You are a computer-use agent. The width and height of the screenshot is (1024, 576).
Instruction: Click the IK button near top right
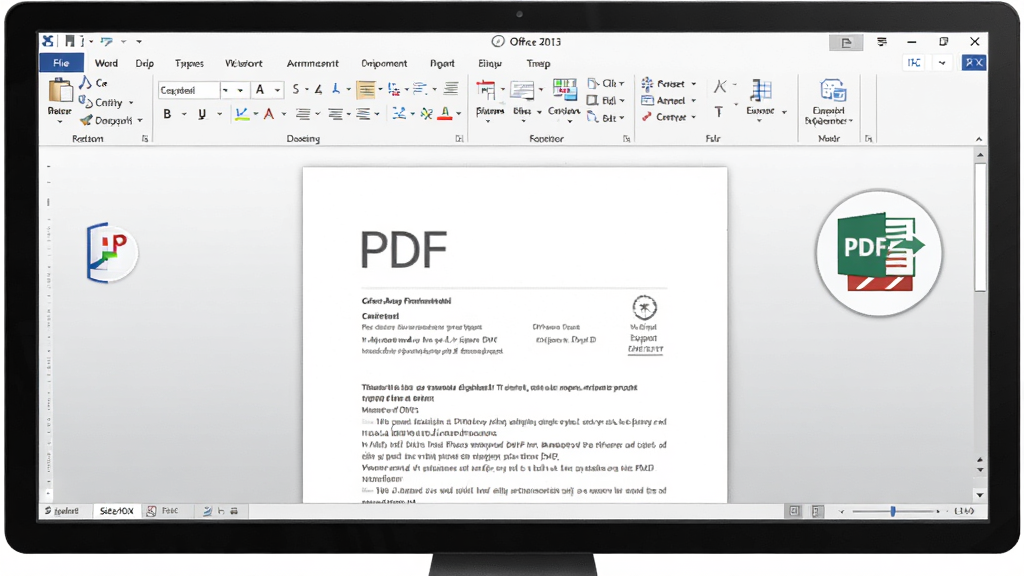[x=914, y=63]
